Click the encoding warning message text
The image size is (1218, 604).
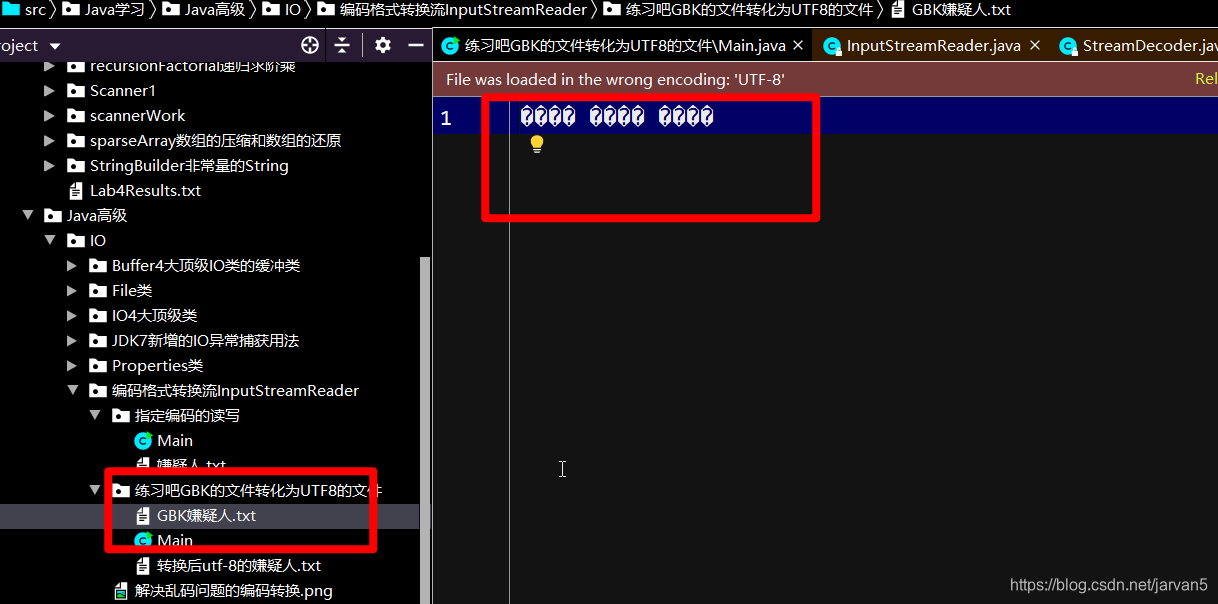click(x=615, y=79)
